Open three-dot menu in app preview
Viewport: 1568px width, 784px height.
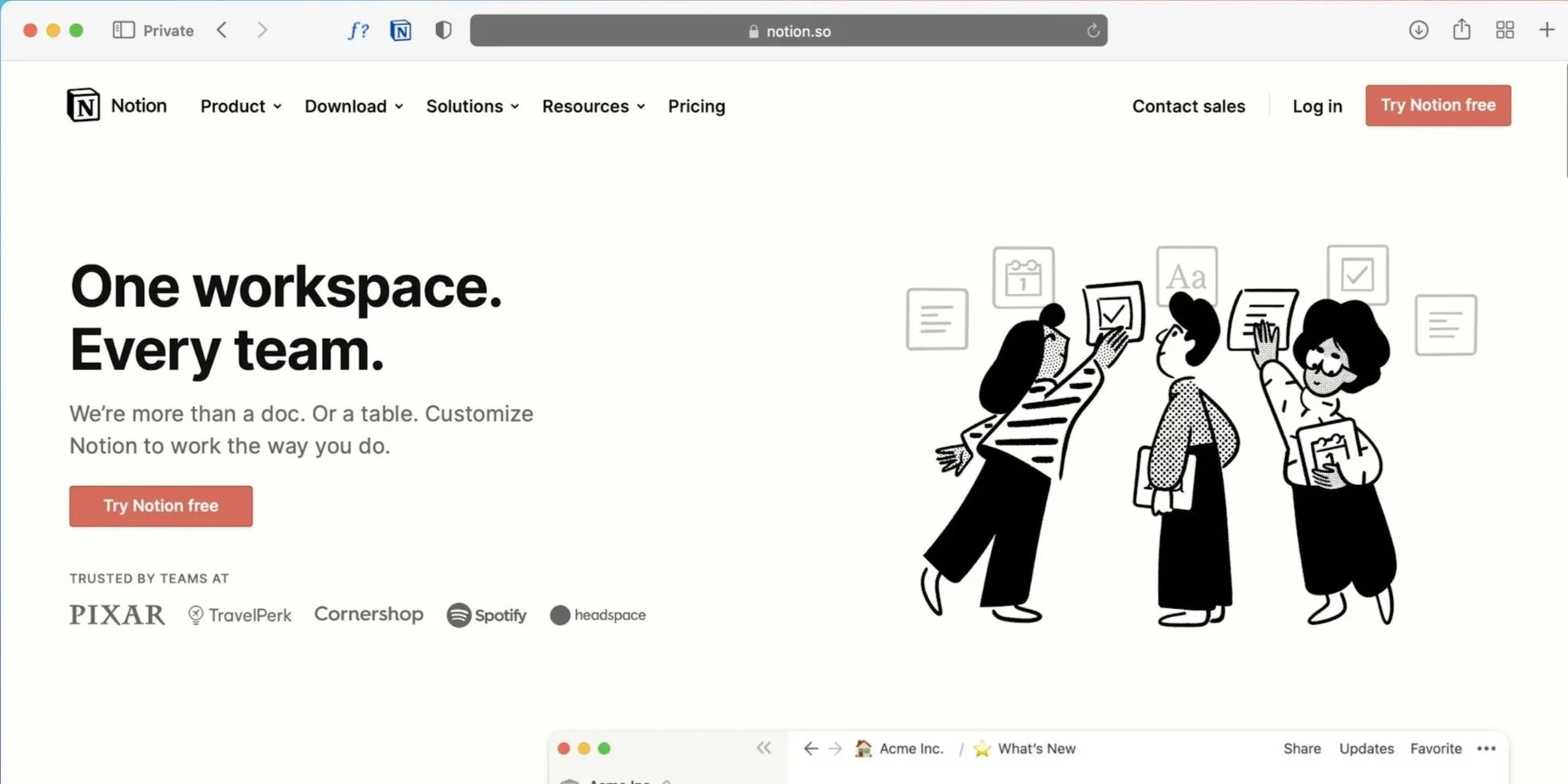pos(1486,749)
